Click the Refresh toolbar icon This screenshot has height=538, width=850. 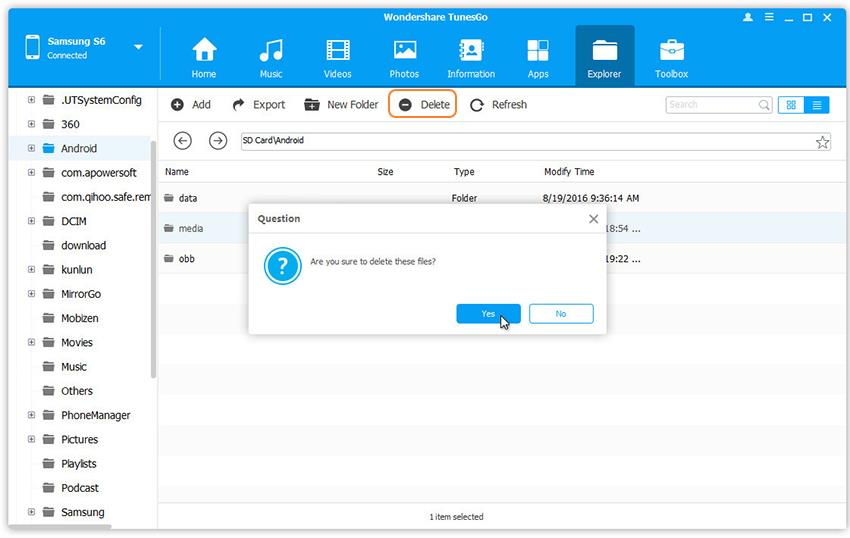pyautogui.click(x=477, y=105)
